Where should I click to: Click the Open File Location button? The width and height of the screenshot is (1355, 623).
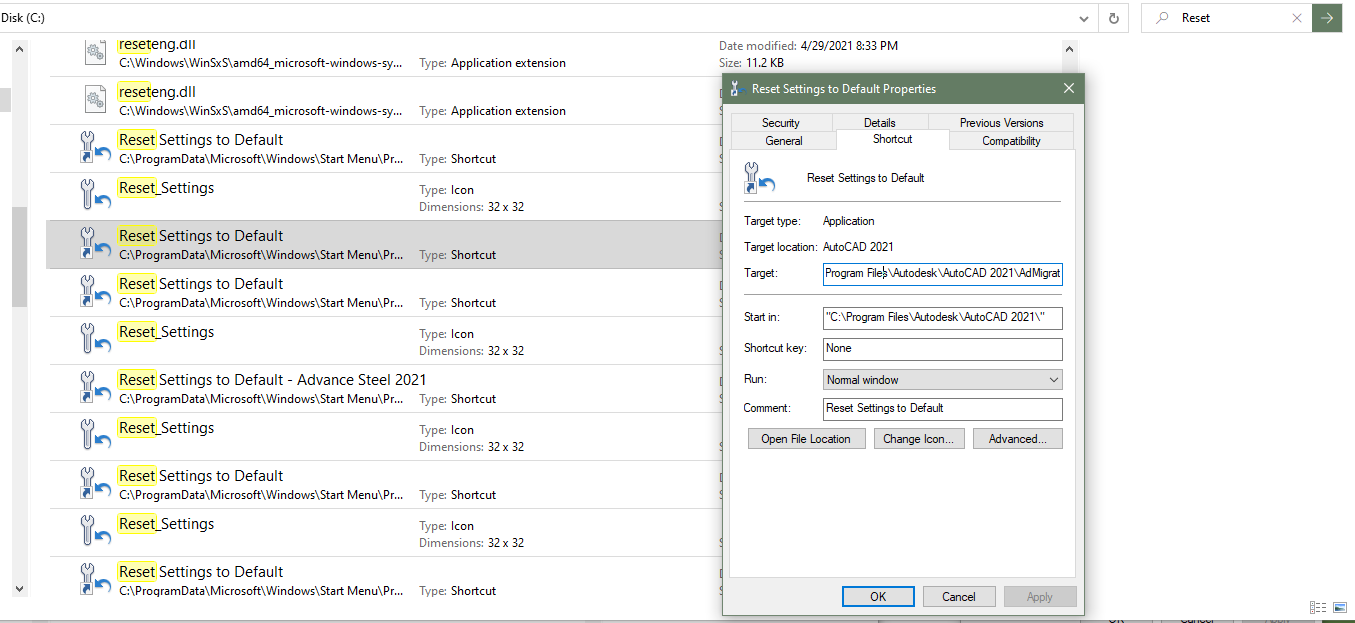tap(806, 438)
